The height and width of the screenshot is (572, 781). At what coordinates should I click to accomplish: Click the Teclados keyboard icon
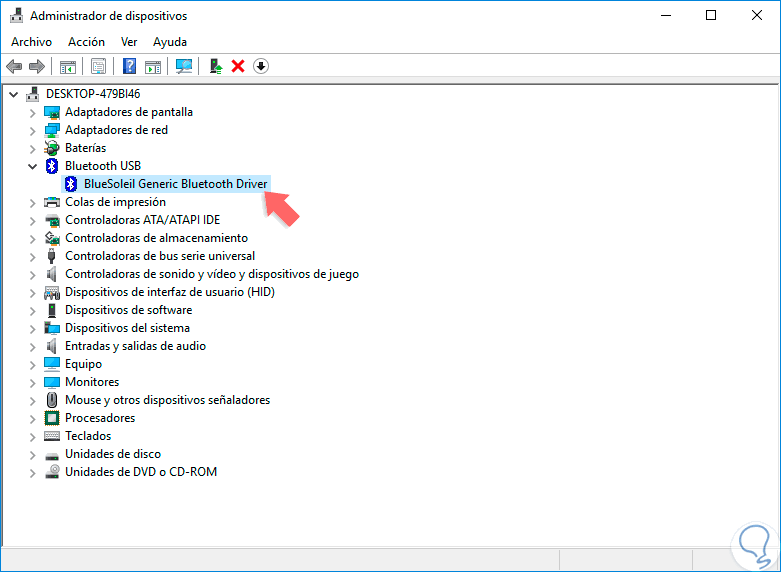pyautogui.click(x=52, y=436)
